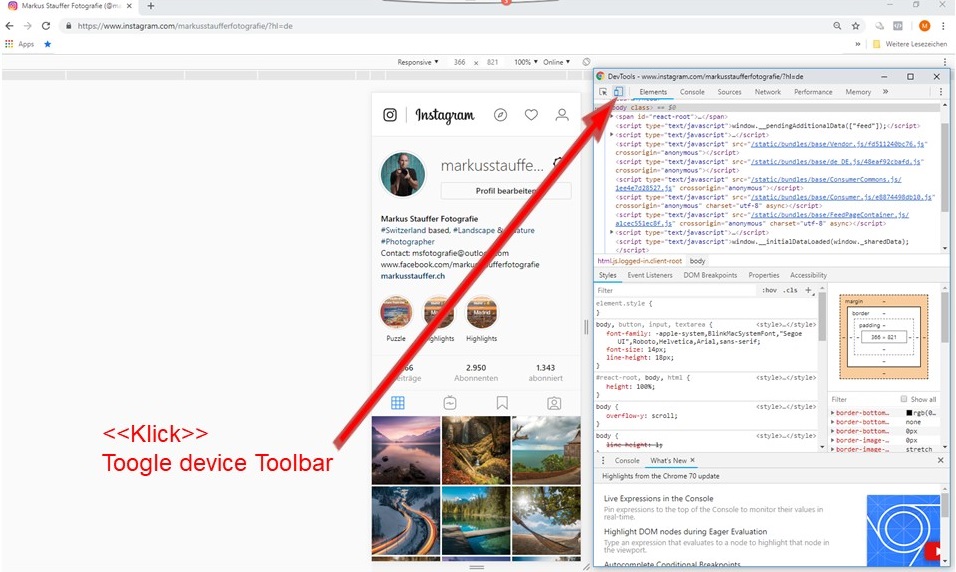Open the Network tab in DevTools
956x572 pixels.
point(768,92)
